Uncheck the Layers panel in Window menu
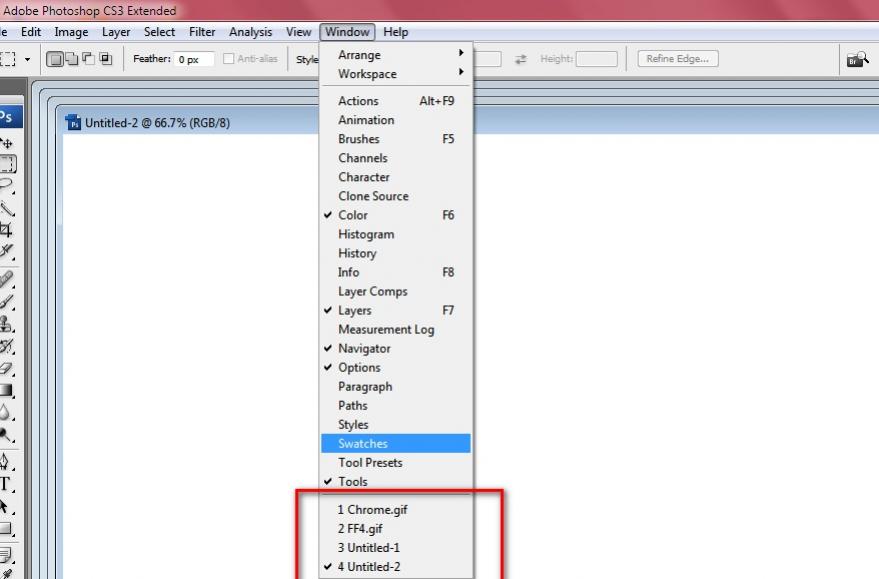Image resolution: width=879 pixels, height=579 pixels. pos(396,311)
